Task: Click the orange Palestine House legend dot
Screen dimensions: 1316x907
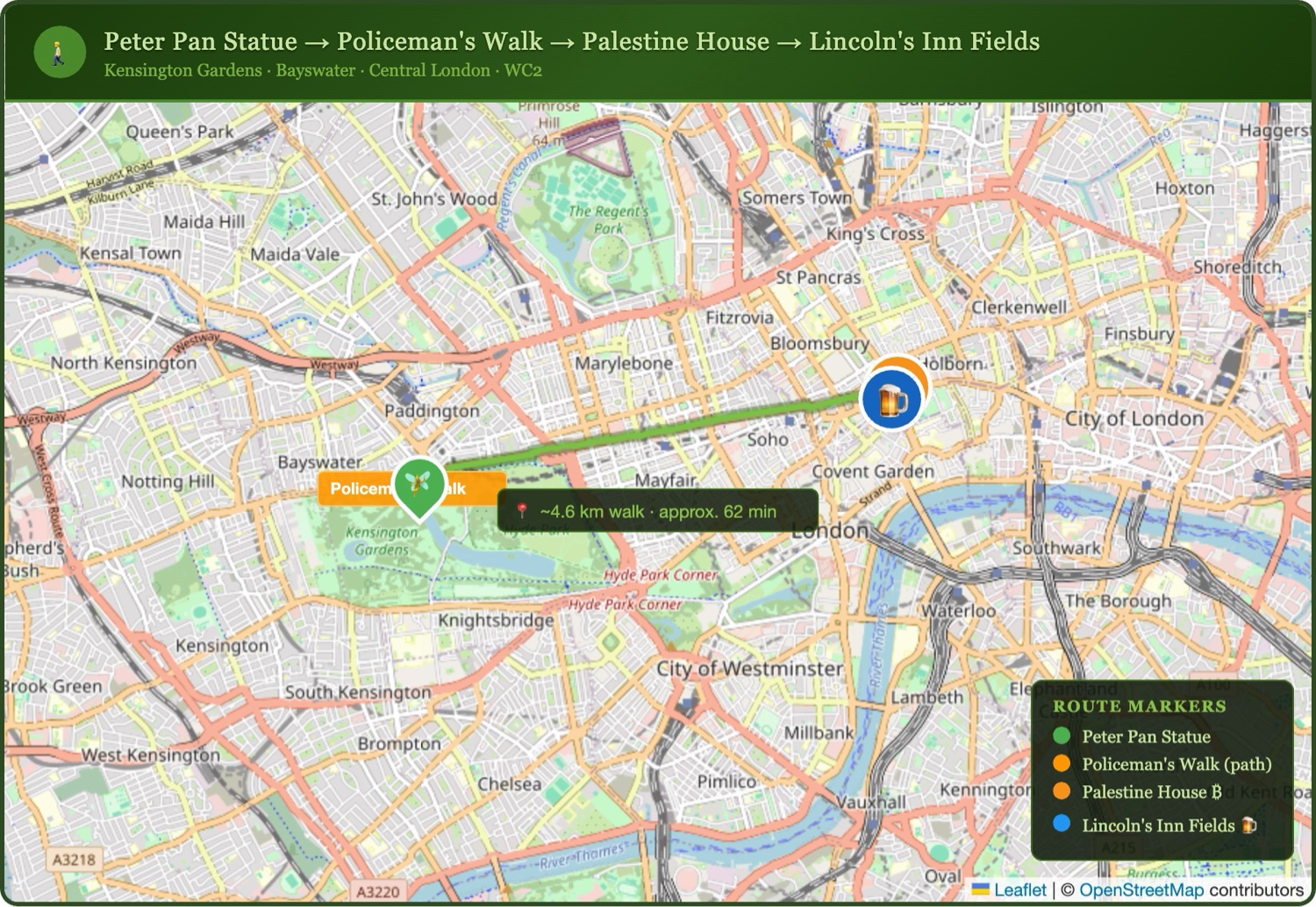Action: tap(1062, 791)
